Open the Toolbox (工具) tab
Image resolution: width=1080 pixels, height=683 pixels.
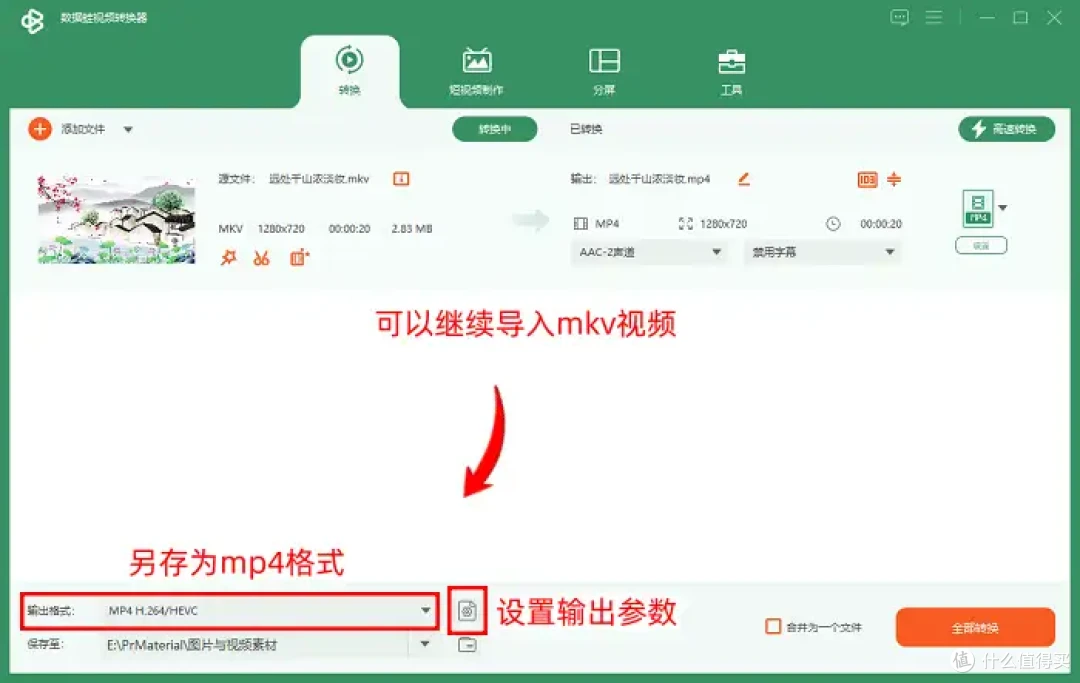coord(731,71)
